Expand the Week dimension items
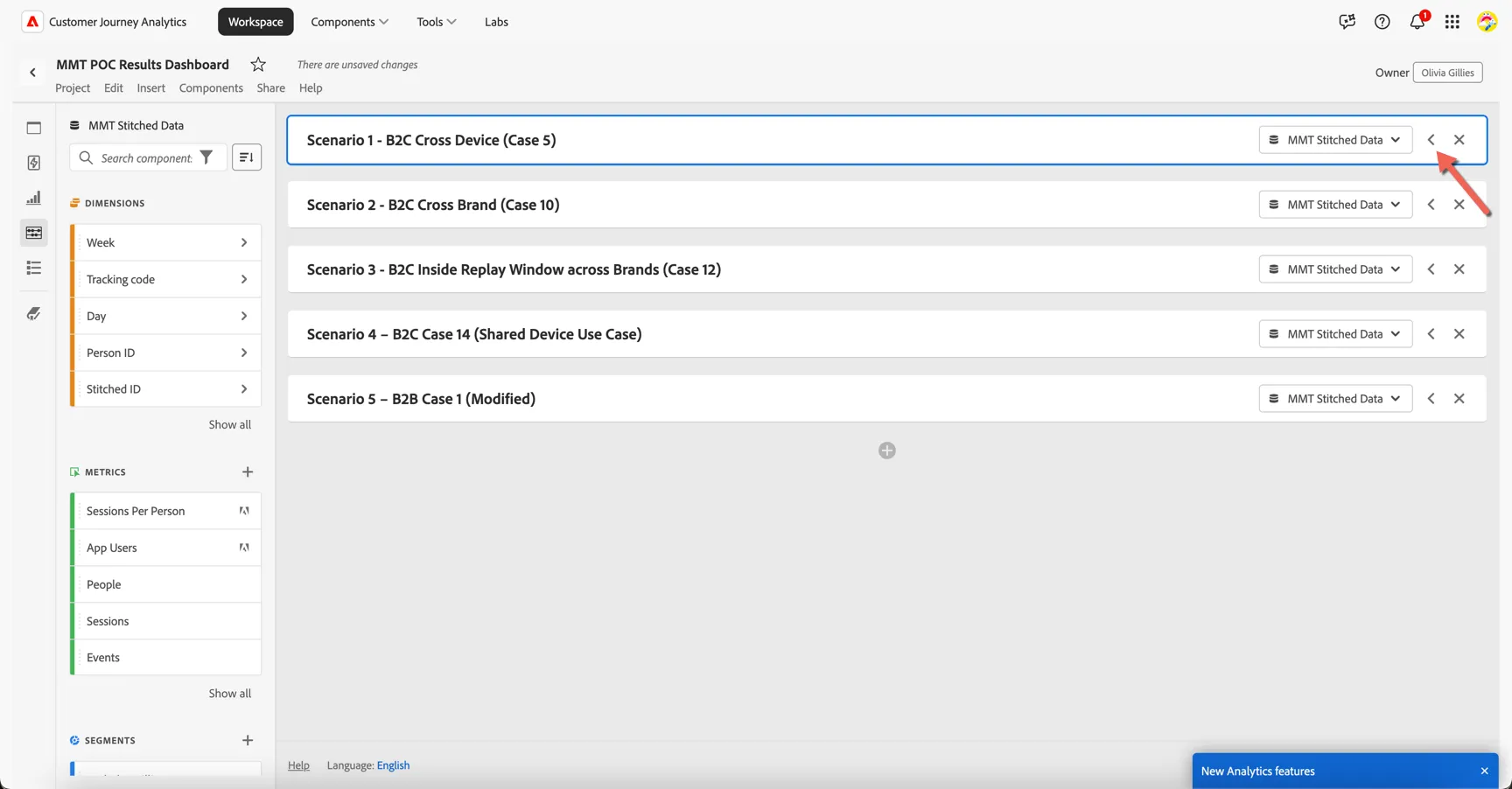This screenshot has height=789, width=1512. click(x=244, y=243)
